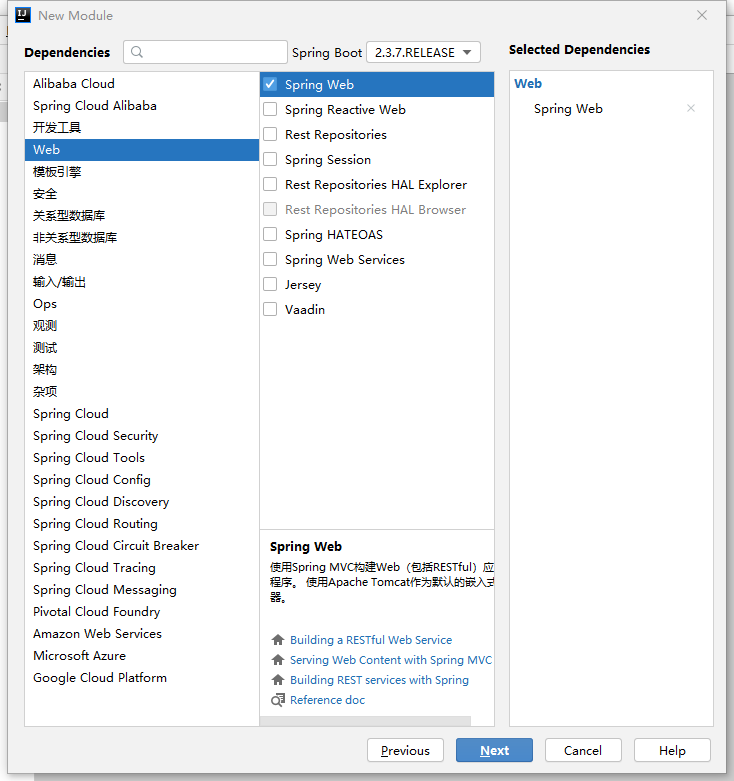The width and height of the screenshot is (734, 781).
Task: Click home icon beside Building REST services guide
Action: (278, 679)
